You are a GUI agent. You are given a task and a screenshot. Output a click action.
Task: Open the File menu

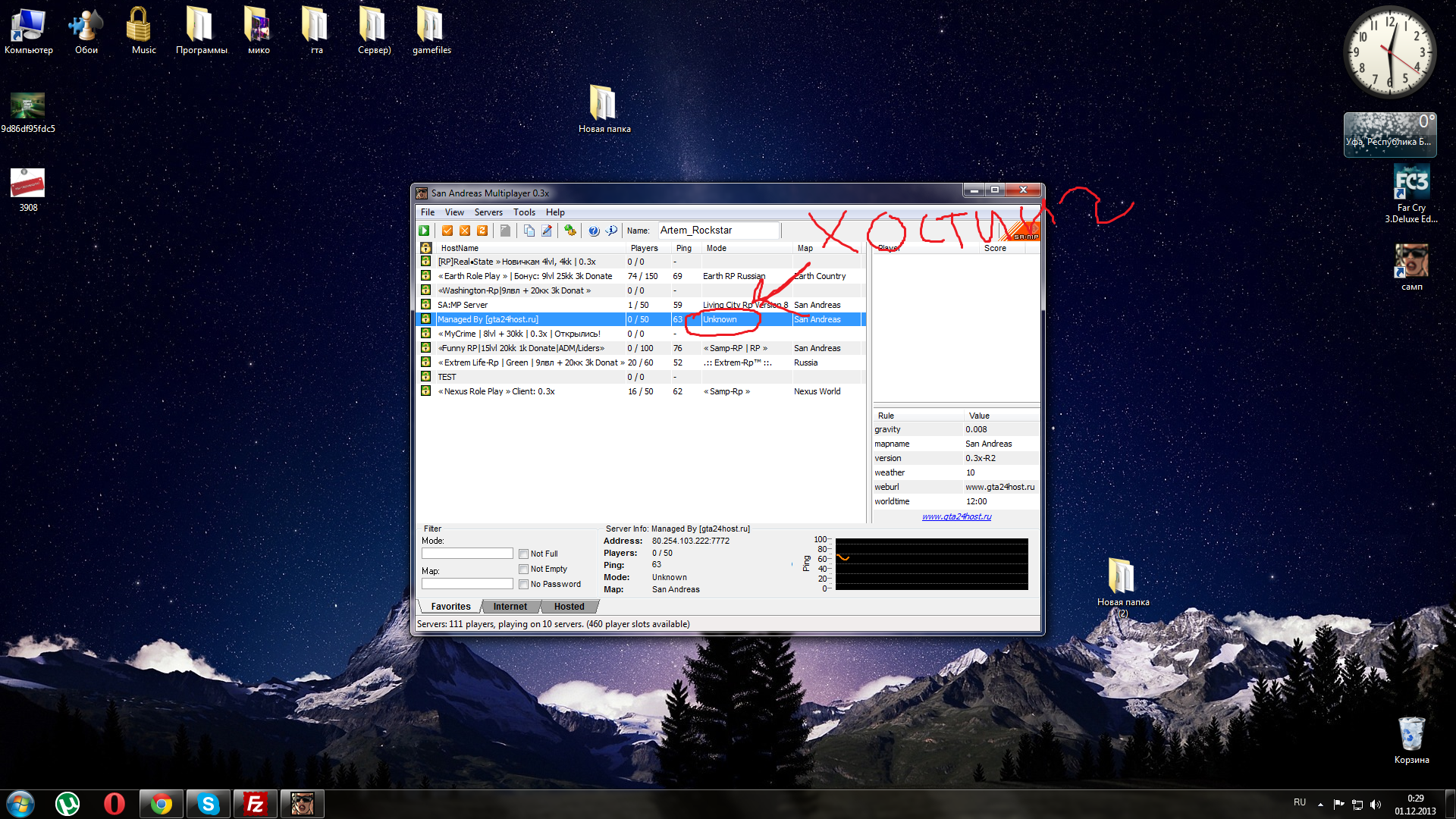428,212
